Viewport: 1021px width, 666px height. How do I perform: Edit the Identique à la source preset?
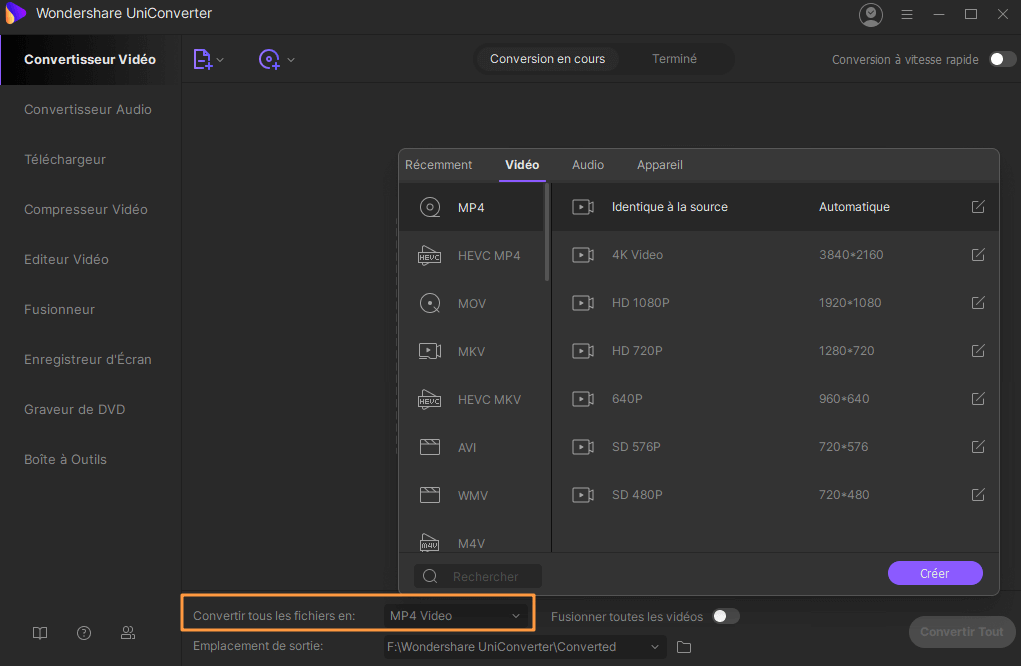978,206
